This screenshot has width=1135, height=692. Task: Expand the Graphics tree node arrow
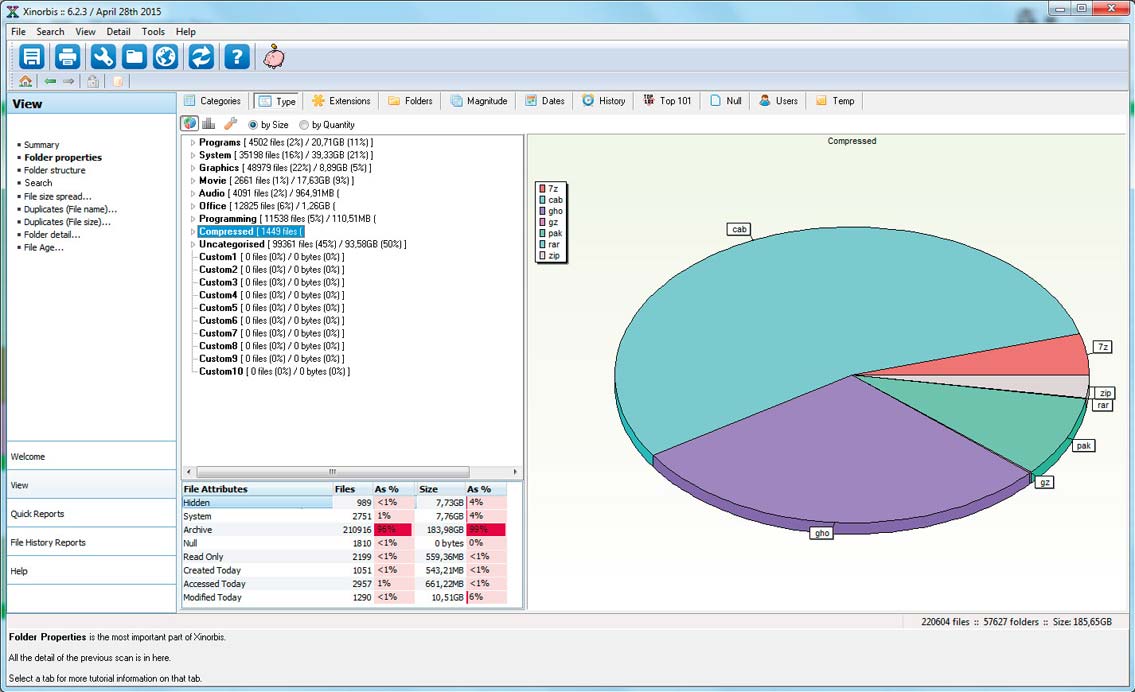coord(193,168)
